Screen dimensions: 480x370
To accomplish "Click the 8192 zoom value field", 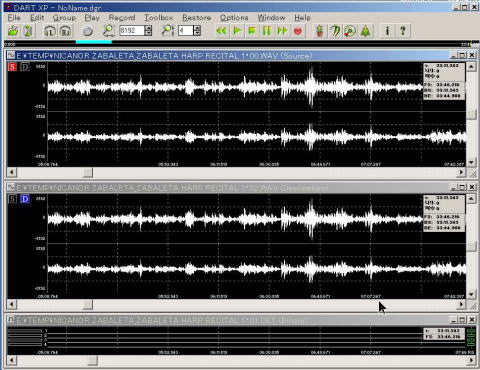I will [132, 31].
